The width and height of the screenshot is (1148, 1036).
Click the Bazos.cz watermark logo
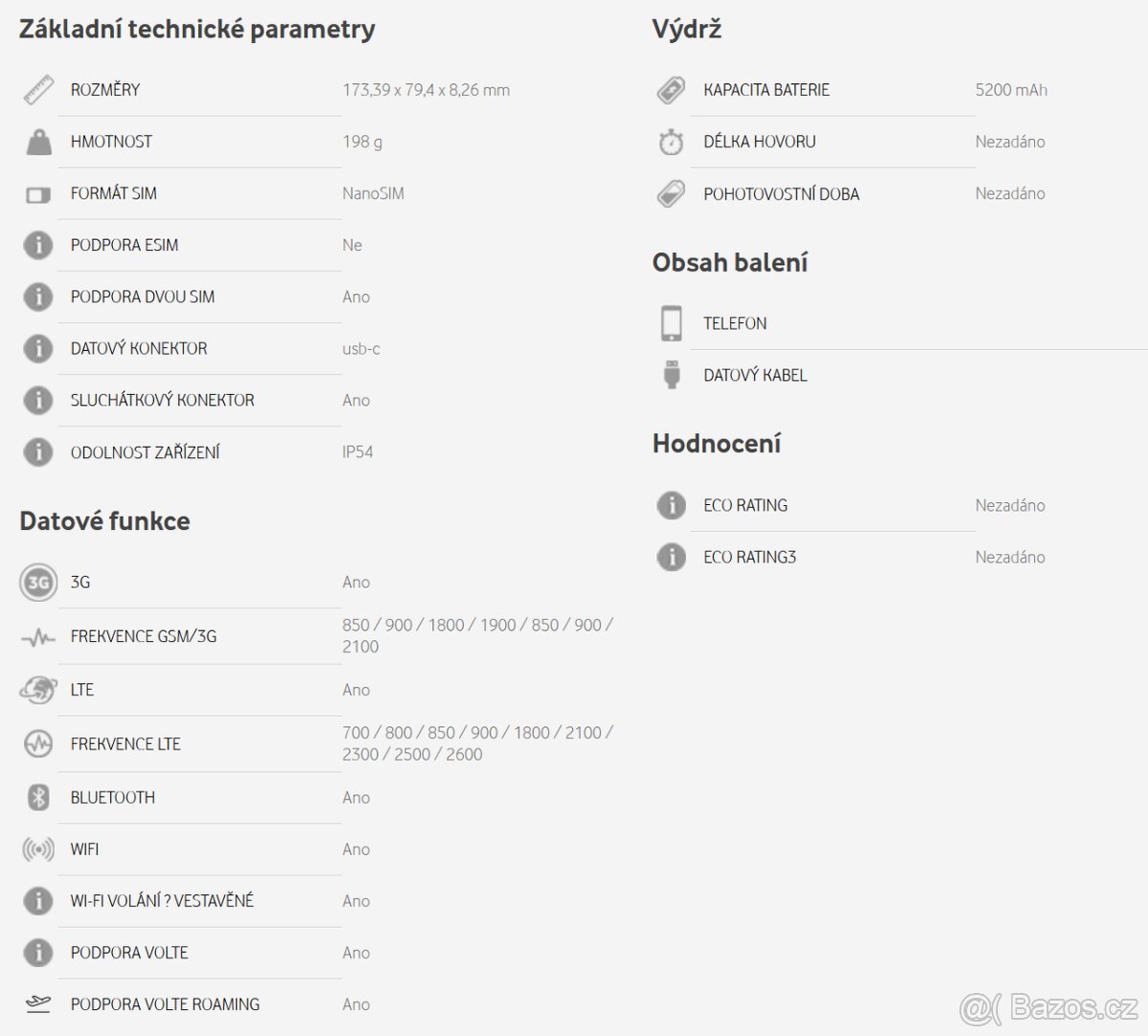pyautogui.click(x=1049, y=1005)
